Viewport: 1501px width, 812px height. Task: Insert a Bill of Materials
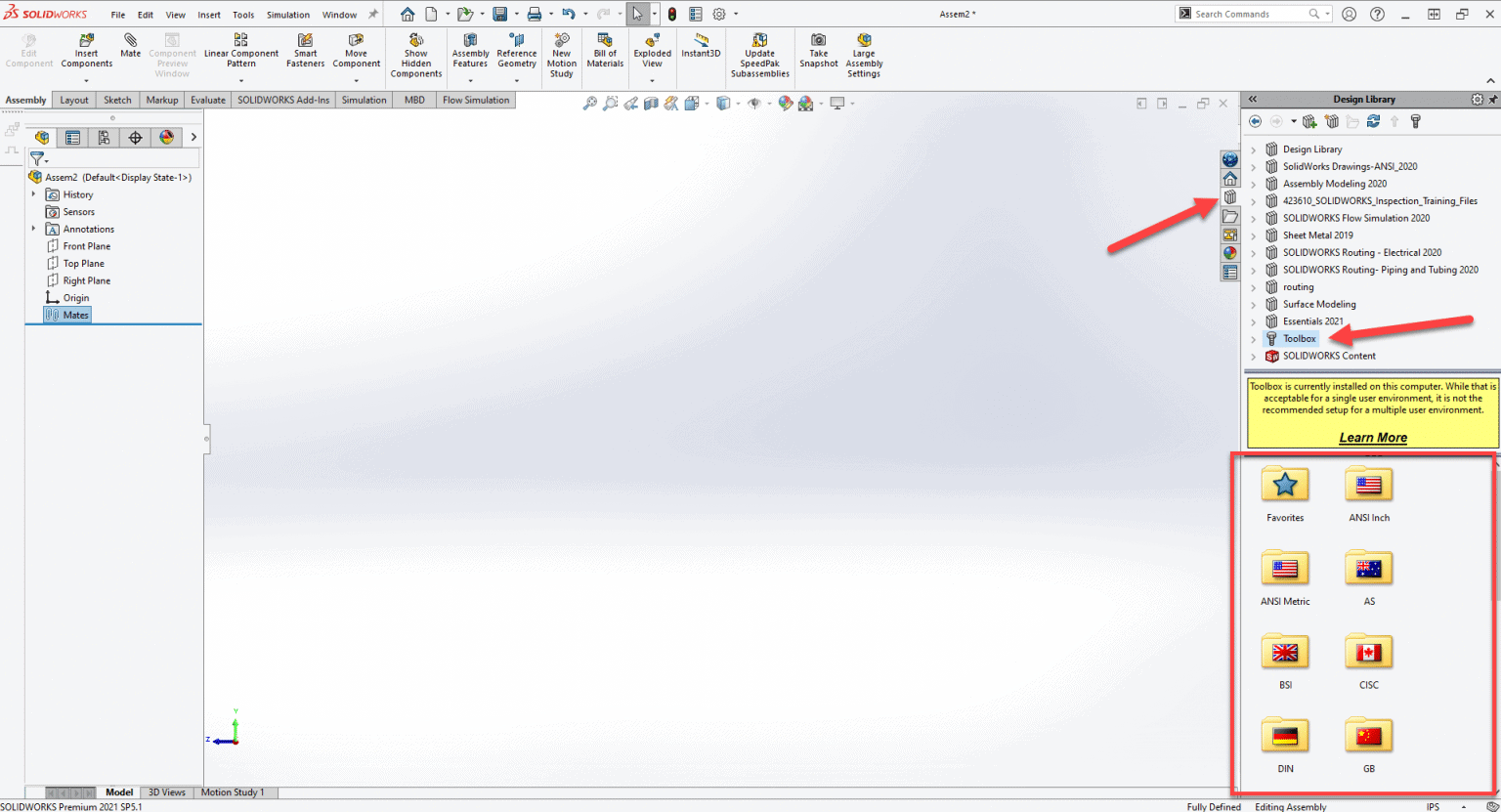605,51
